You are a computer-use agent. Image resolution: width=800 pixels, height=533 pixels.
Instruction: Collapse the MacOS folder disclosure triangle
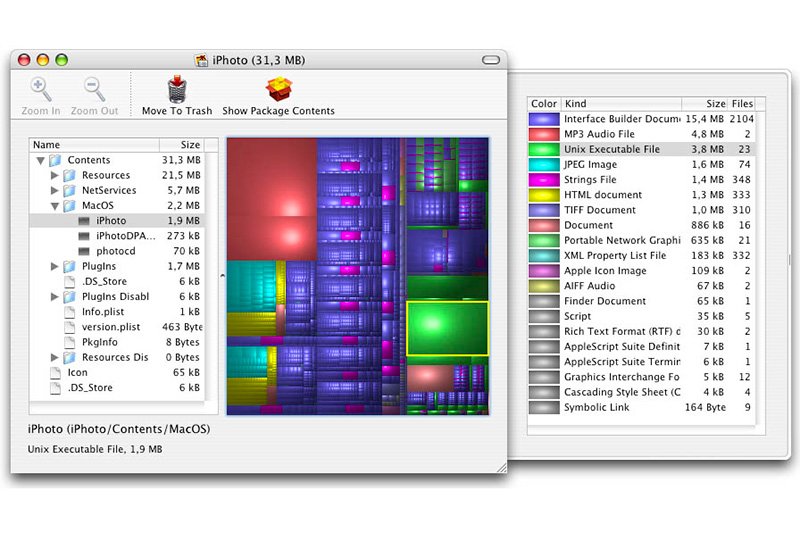tap(55, 206)
